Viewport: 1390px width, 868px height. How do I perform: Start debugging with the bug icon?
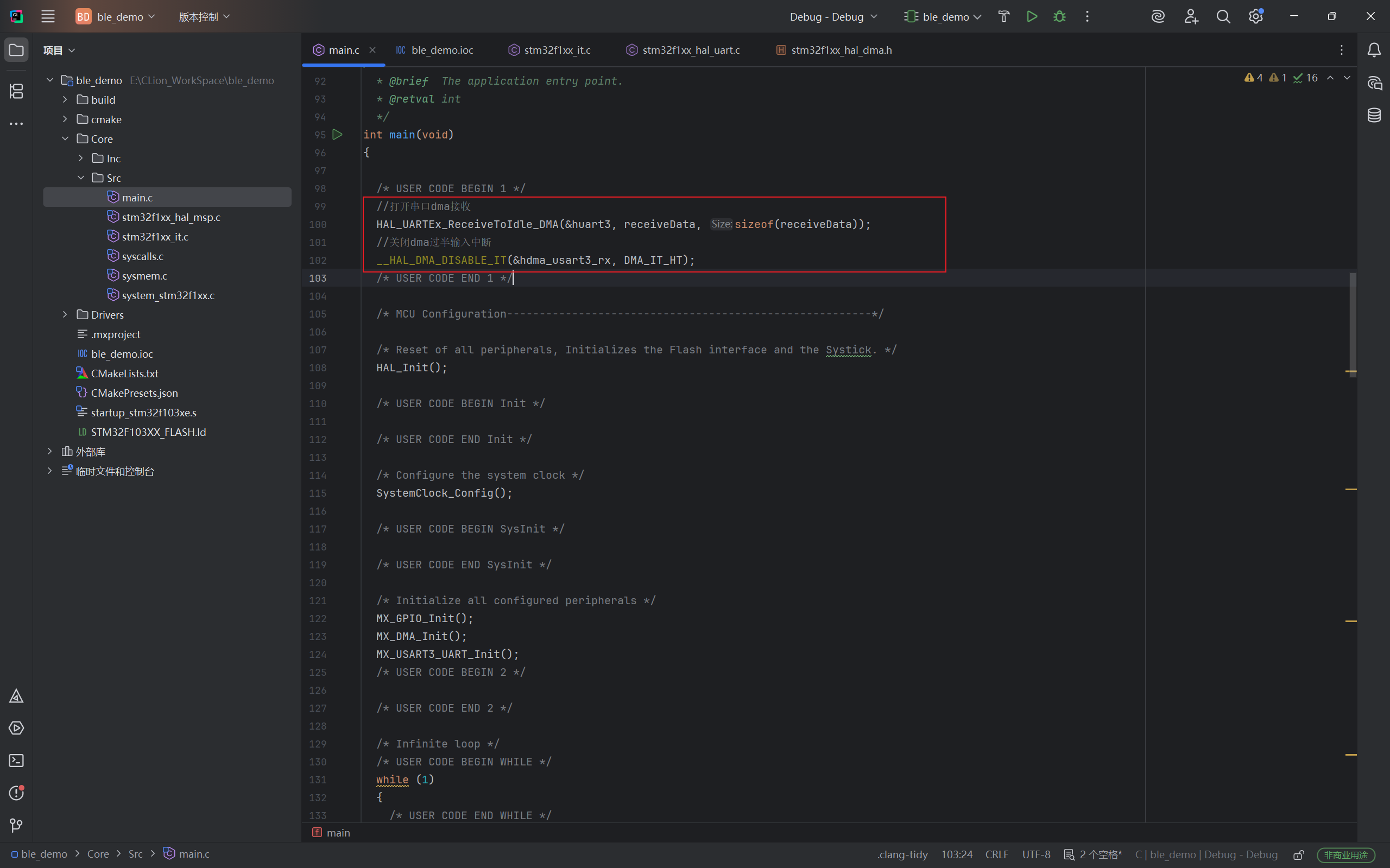pos(1059,17)
